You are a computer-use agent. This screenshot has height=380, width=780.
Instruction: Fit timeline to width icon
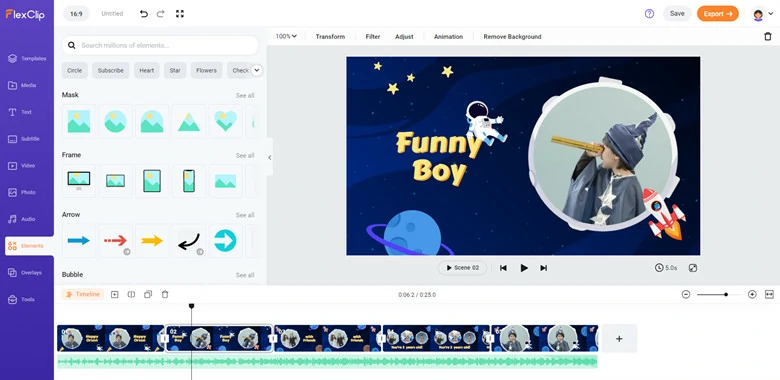coord(770,294)
